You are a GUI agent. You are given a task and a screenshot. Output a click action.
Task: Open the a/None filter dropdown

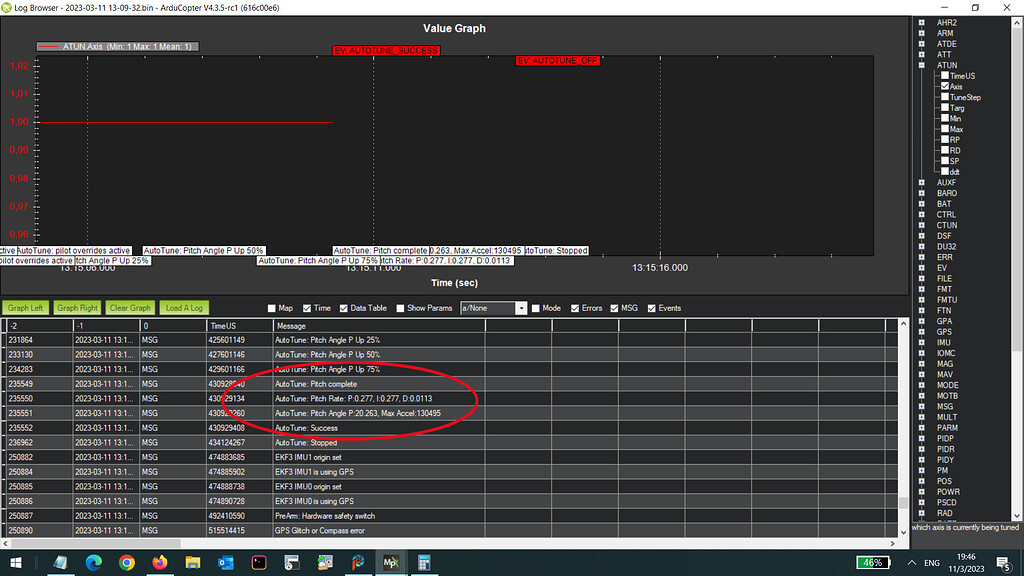click(520, 308)
